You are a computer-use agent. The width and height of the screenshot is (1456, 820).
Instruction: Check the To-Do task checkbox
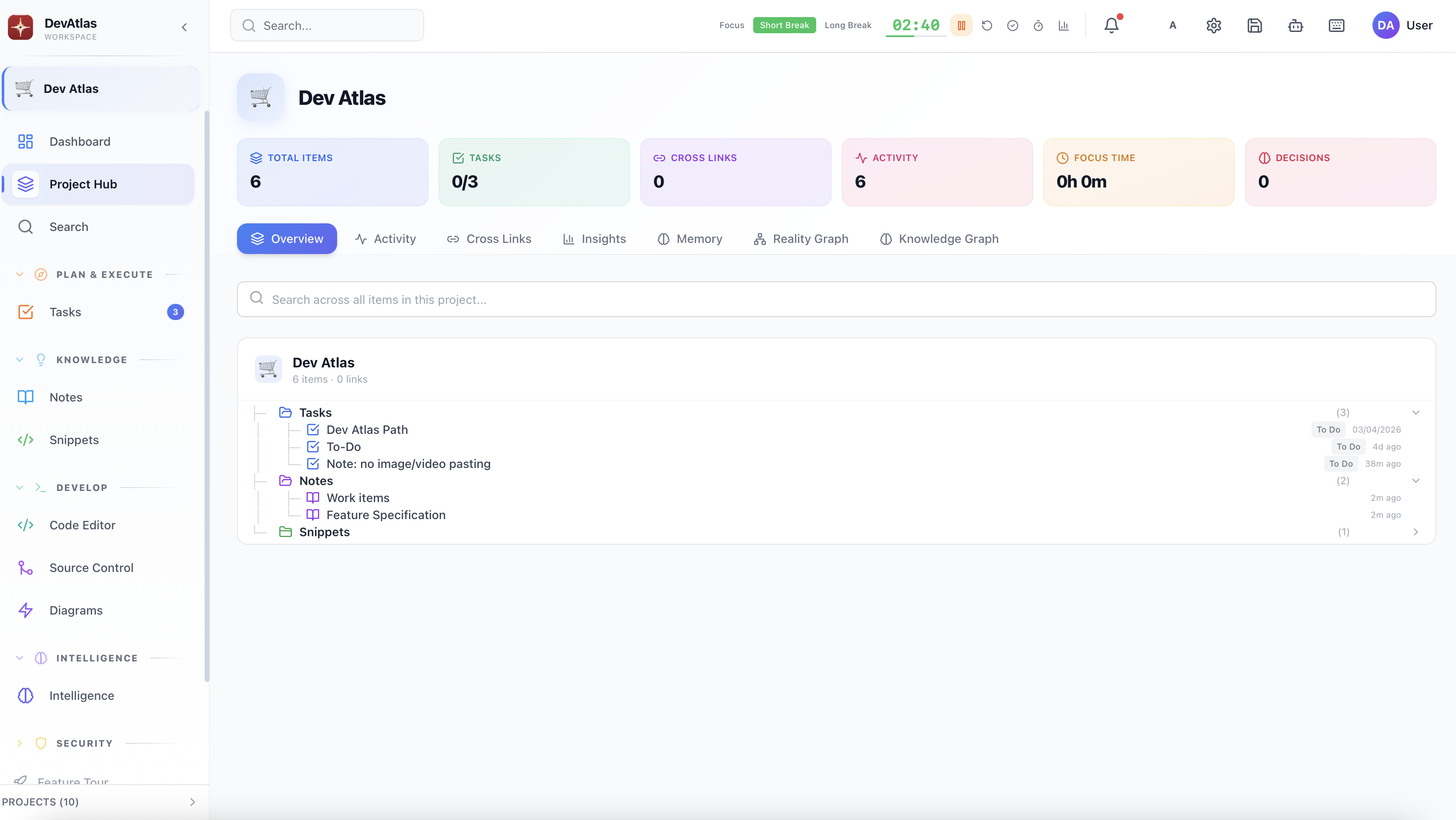[312, 447]
